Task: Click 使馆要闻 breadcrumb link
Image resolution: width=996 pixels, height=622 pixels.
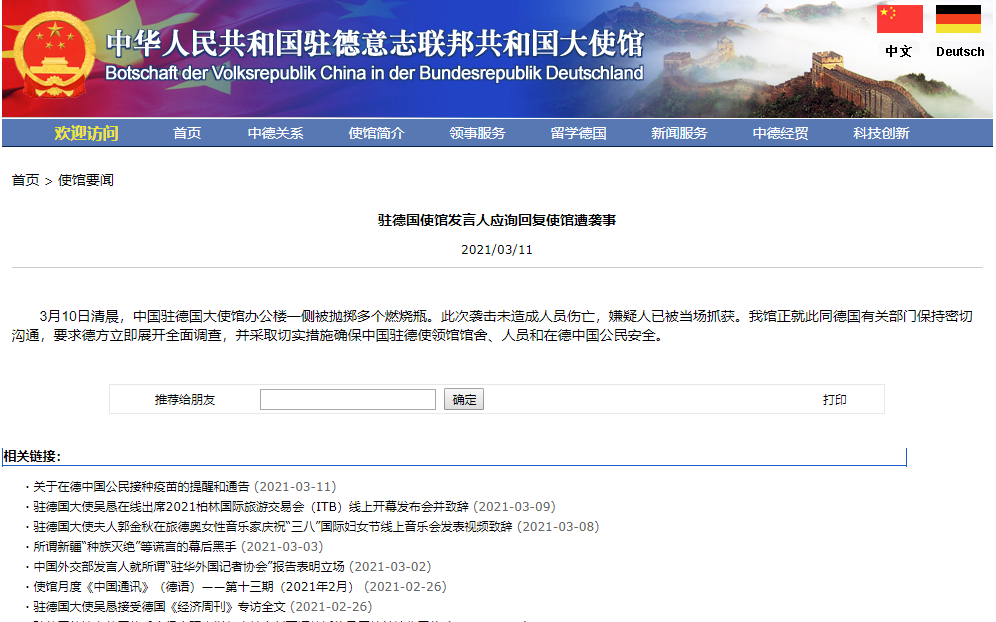Action: 86,180
